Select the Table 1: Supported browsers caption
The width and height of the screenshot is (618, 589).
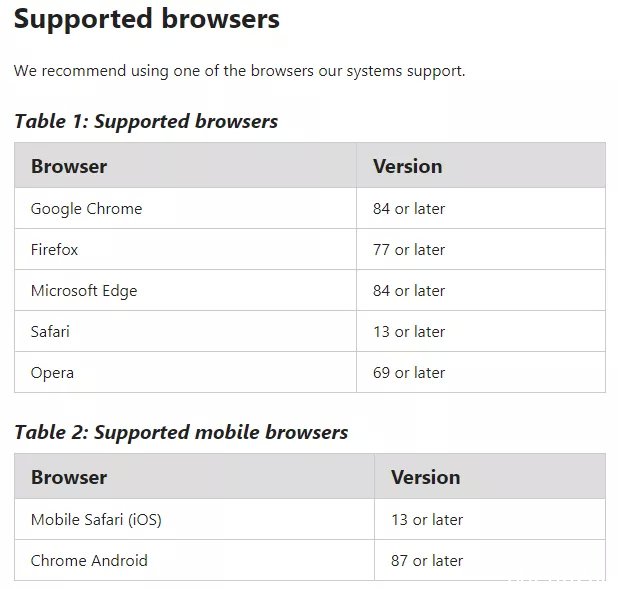146,121
